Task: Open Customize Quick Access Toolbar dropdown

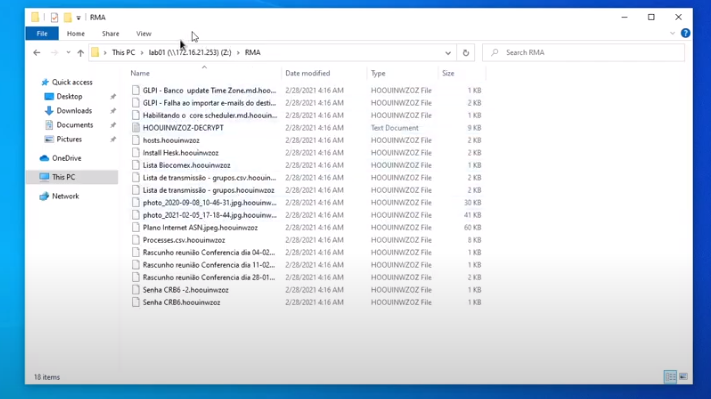Action: pos(78,18)
